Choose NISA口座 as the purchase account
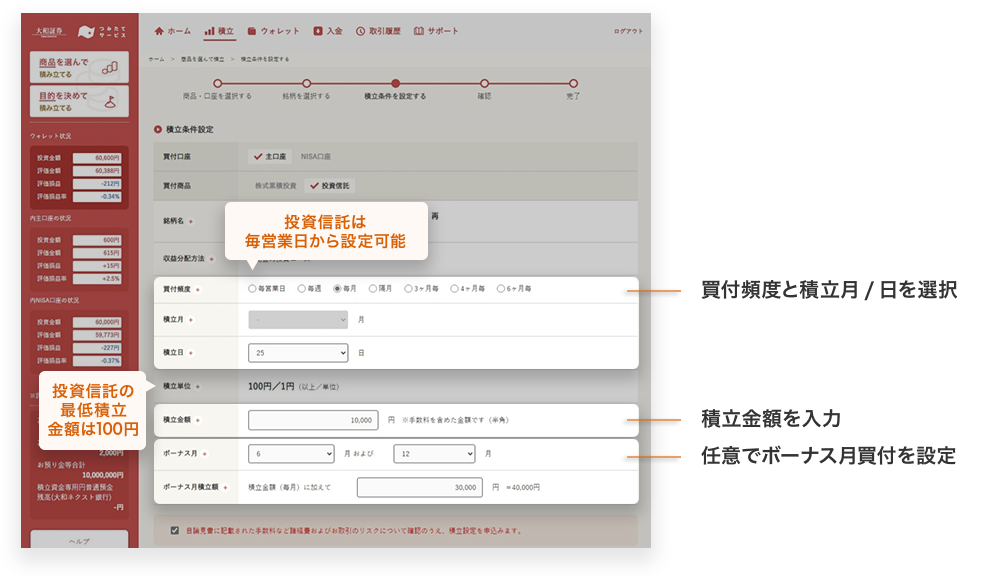The height and width of the screenshot is (577, 1002). pos(316,157)
